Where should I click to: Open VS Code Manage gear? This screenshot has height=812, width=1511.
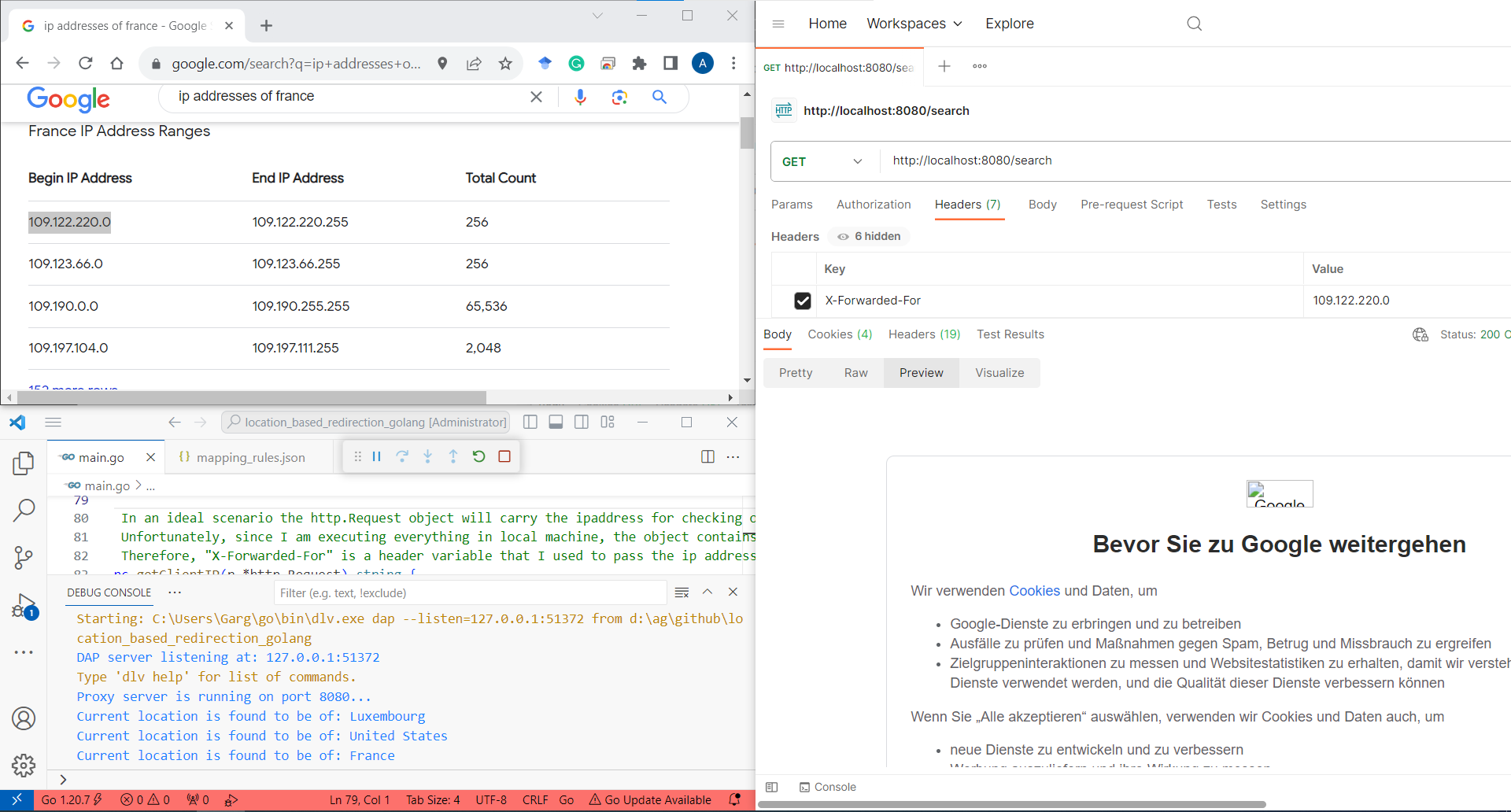24,765
